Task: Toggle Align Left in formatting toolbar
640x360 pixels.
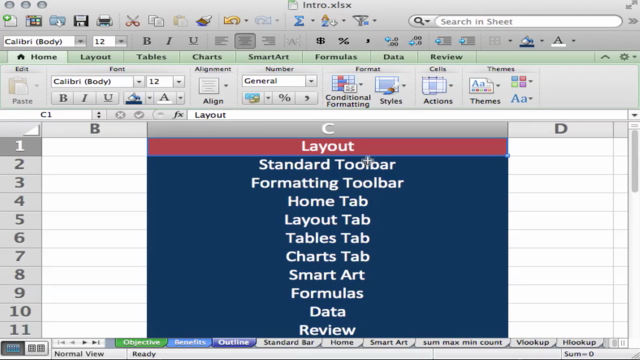Action: point(221,41)
